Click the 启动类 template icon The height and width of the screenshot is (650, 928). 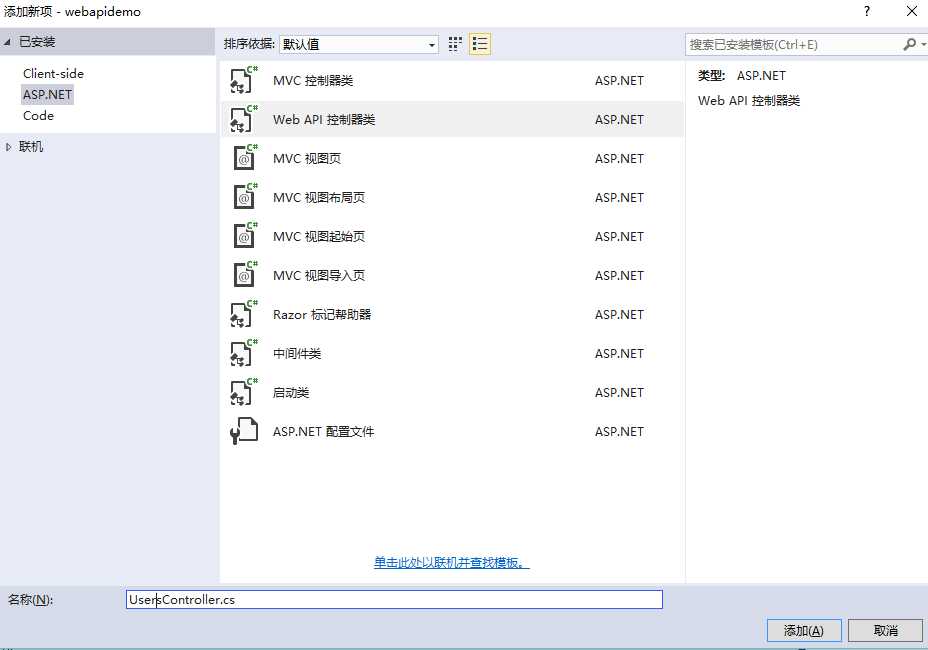(x=244, y=392)
